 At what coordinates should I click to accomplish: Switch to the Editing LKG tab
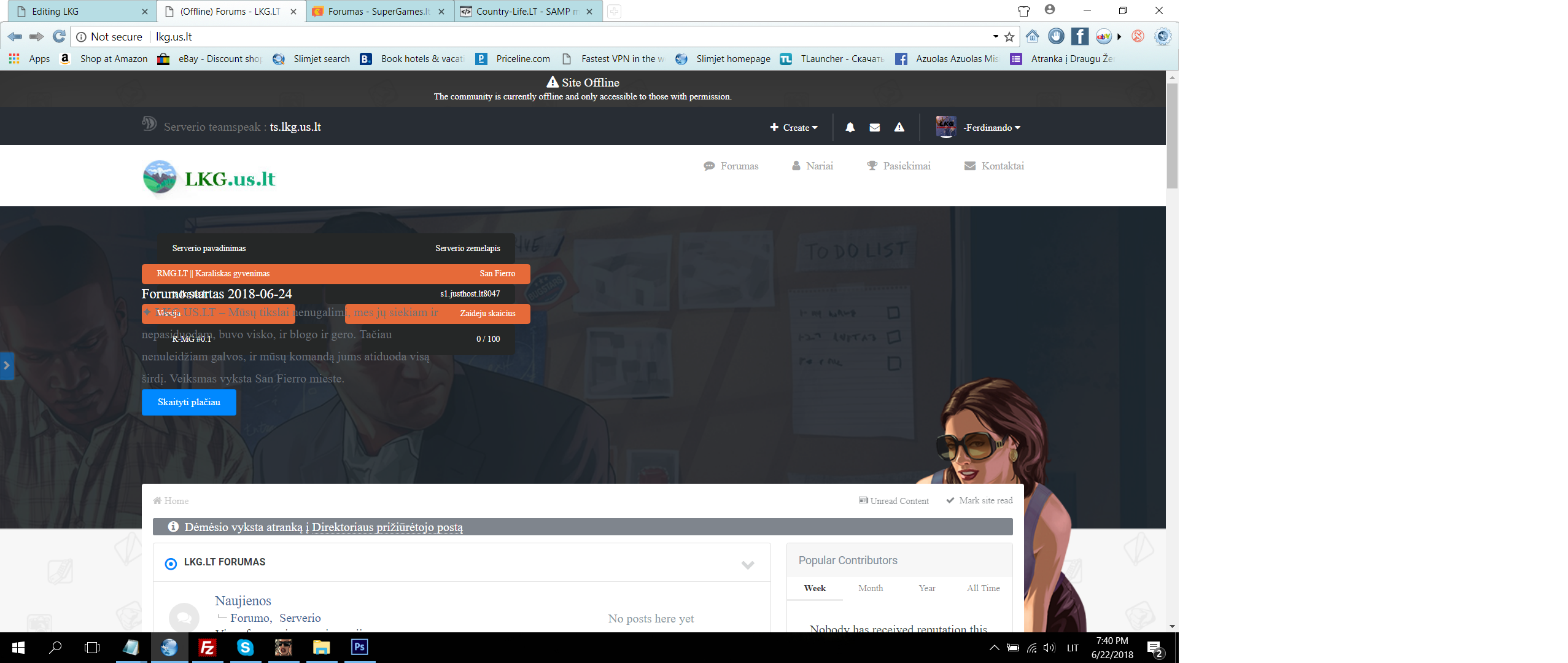(x=82, y=11)
